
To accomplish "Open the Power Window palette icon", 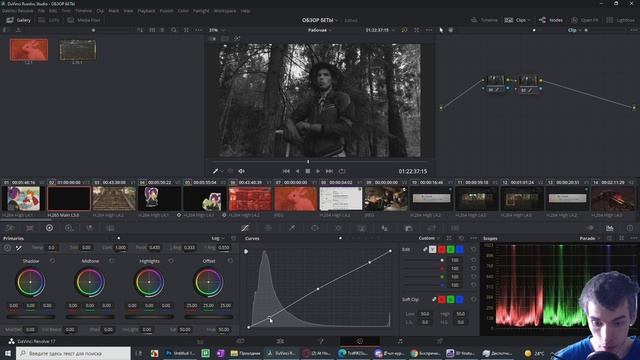I will coord(315,228).
